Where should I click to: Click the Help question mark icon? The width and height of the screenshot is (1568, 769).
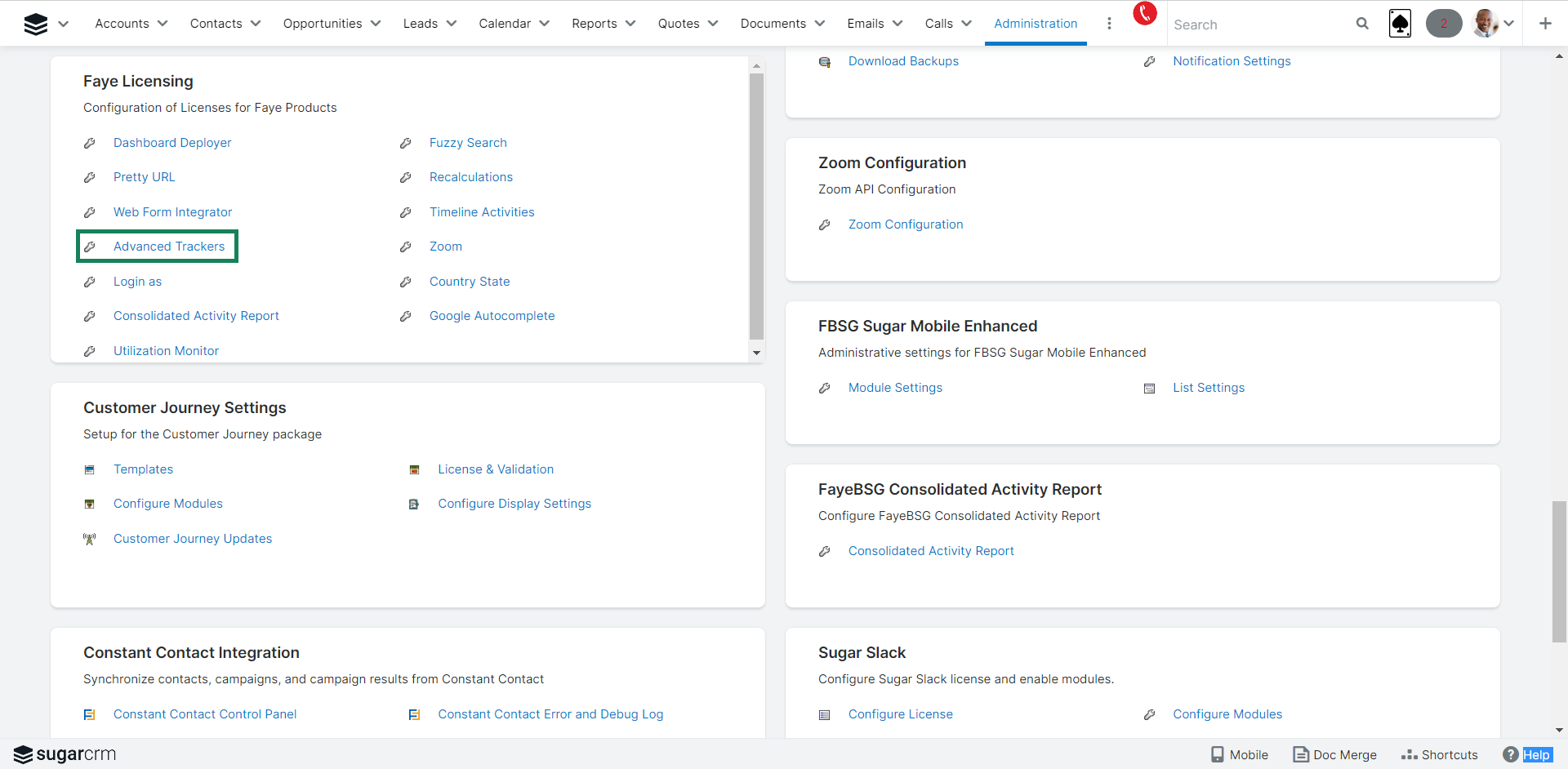[x=1511, y=754]
